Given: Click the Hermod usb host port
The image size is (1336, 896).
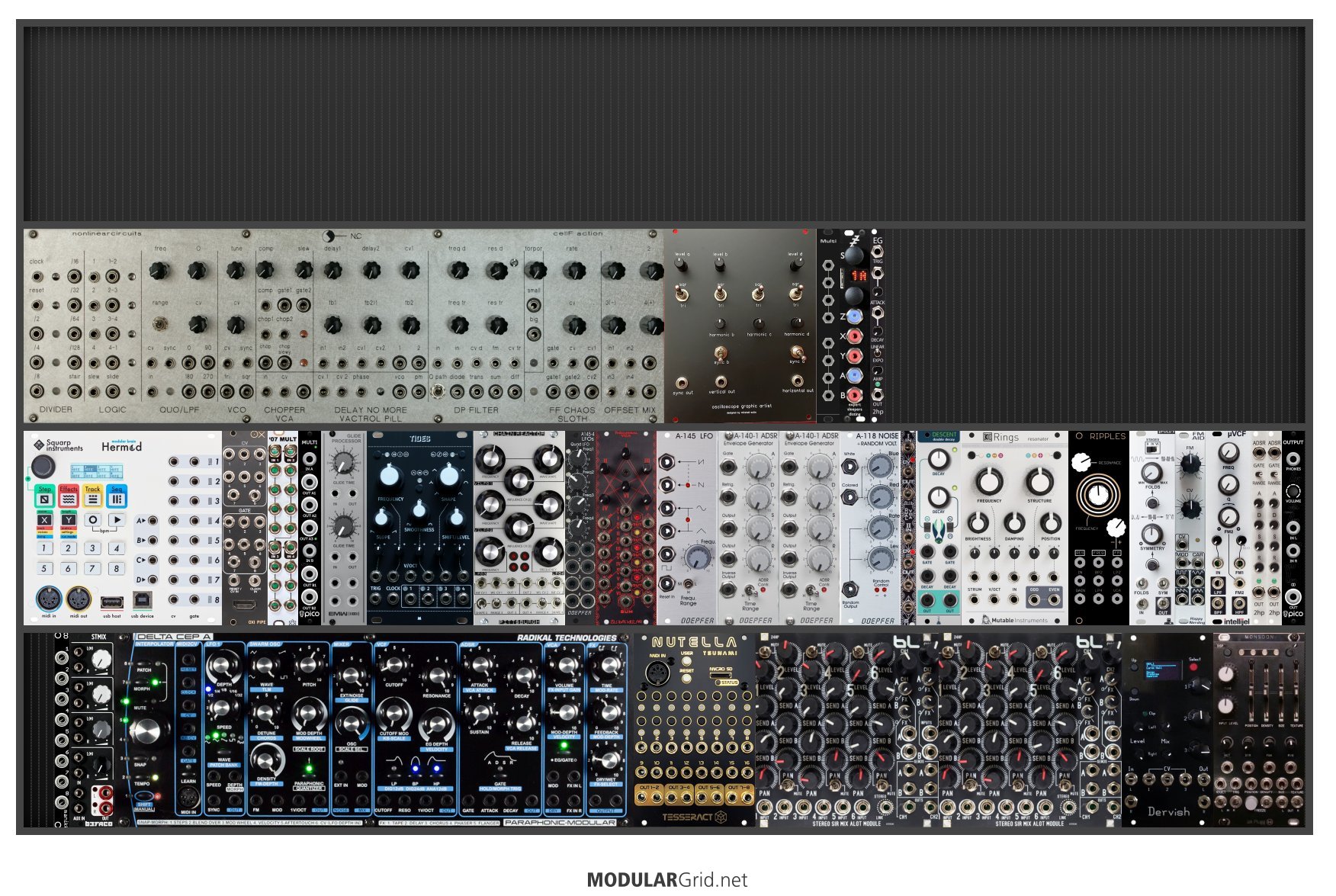Looking at the screenshot, I should (x=111, y=602).
